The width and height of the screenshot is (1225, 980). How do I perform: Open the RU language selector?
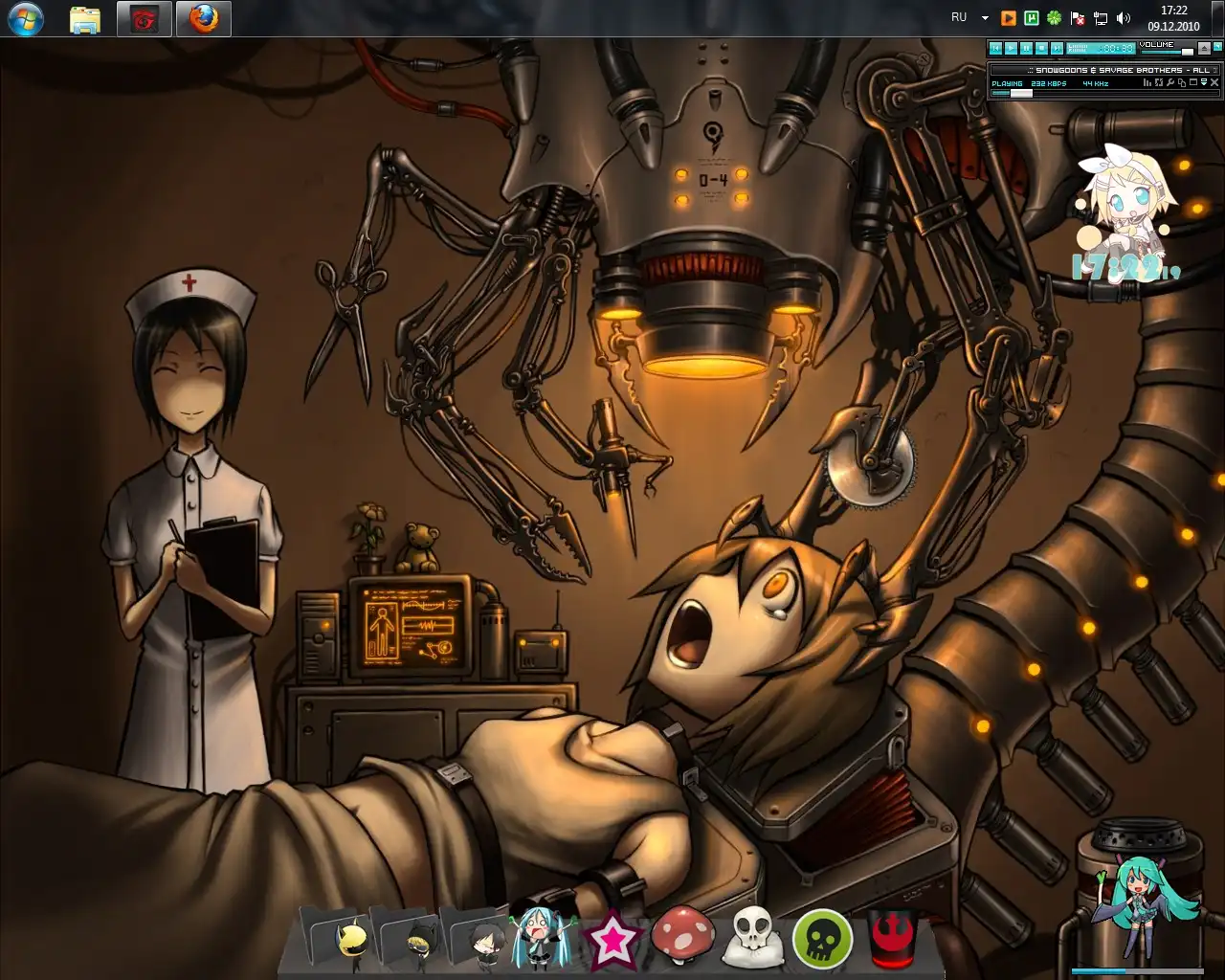[x=959, y=18]
